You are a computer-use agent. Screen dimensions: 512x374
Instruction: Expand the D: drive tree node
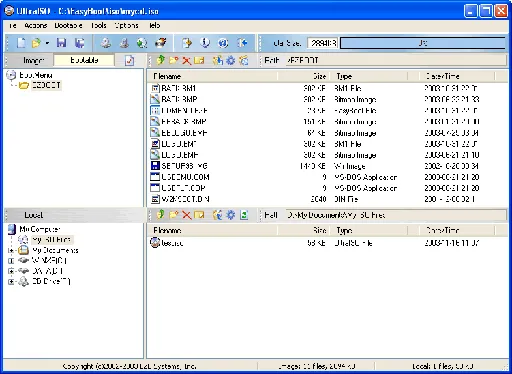click(x=11, y=271)
